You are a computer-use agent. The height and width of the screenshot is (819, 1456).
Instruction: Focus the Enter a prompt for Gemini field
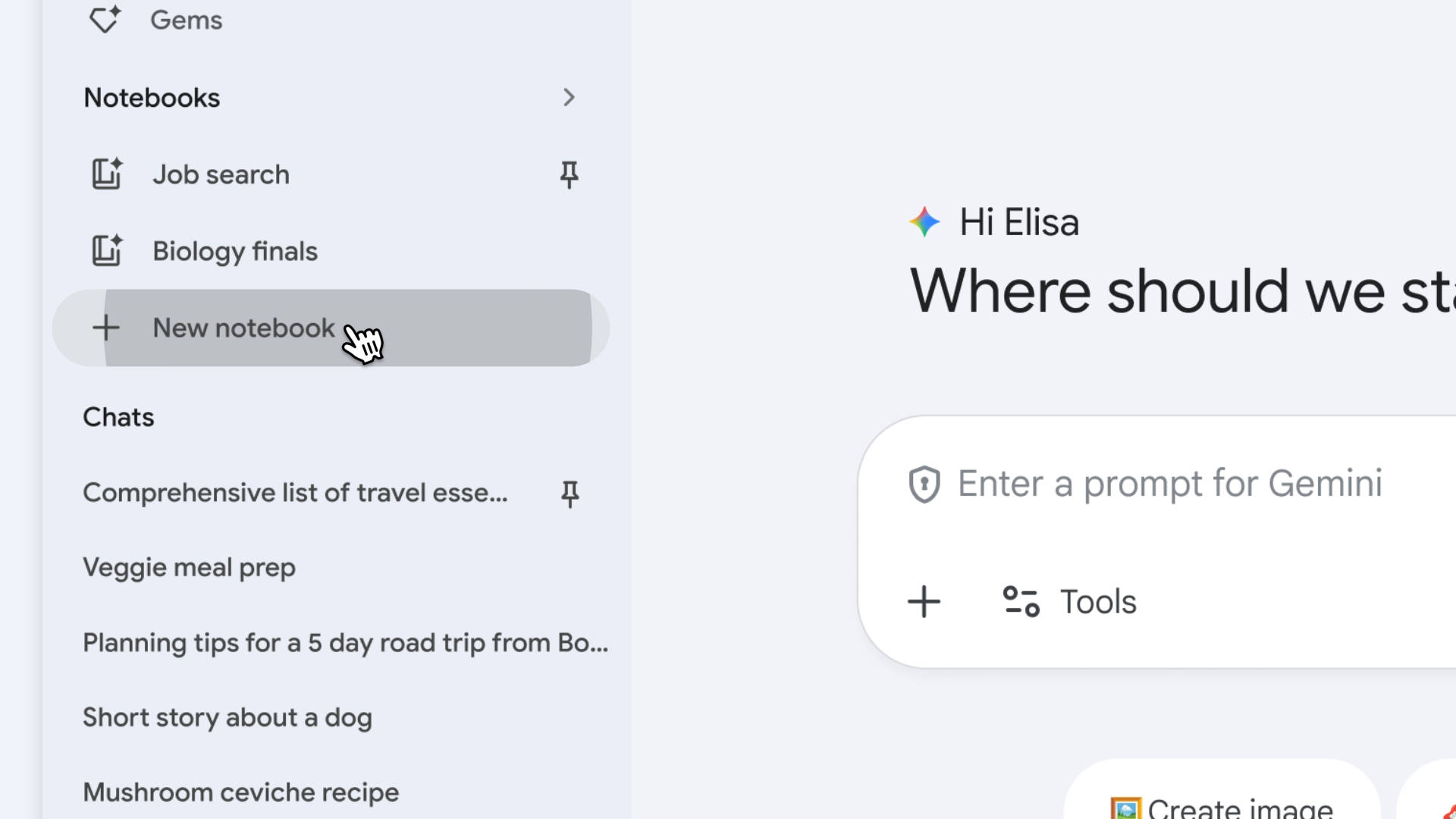[1170, 484]
